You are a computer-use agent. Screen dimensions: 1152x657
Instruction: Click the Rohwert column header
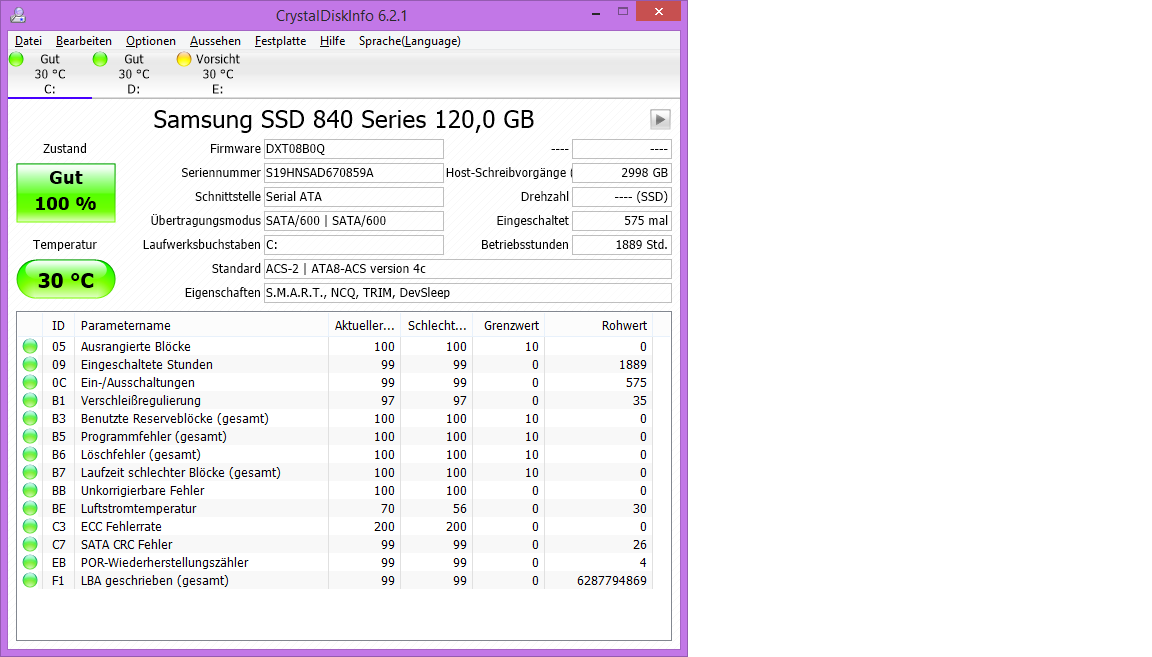[x=598, y=326]
